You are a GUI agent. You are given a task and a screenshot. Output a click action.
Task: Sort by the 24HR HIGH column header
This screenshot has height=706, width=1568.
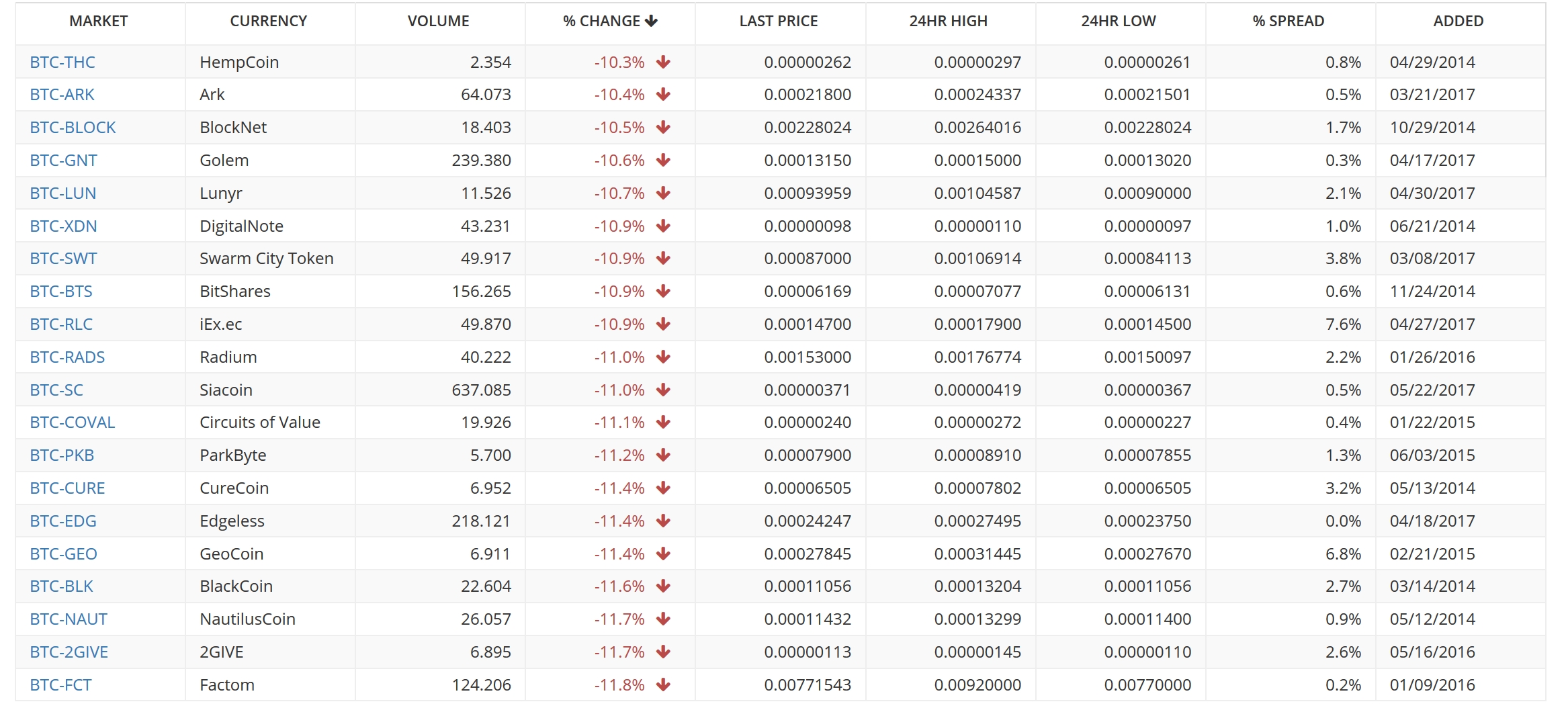[949, 21]
